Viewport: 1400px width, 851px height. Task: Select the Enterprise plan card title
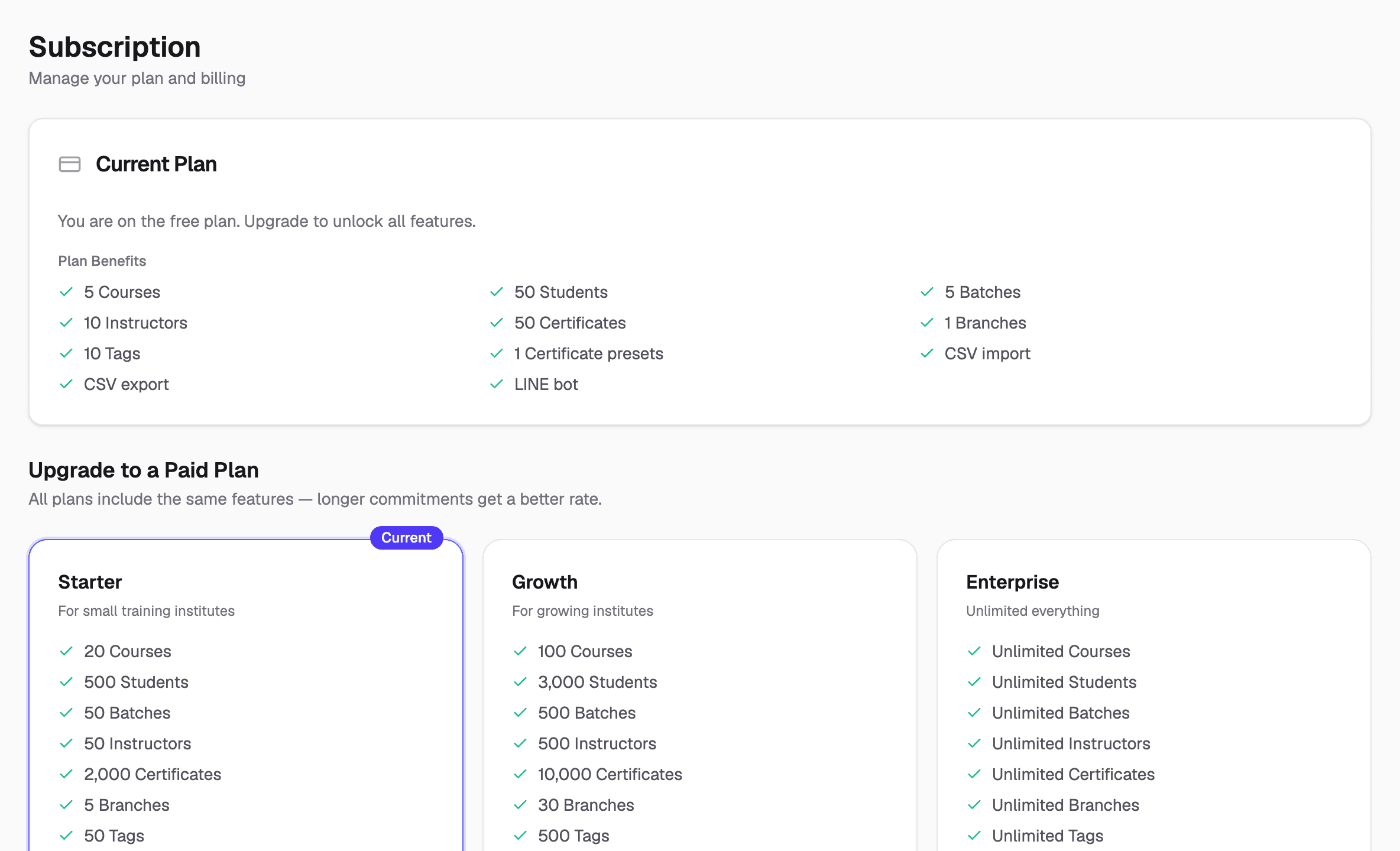coord(1012,582)
